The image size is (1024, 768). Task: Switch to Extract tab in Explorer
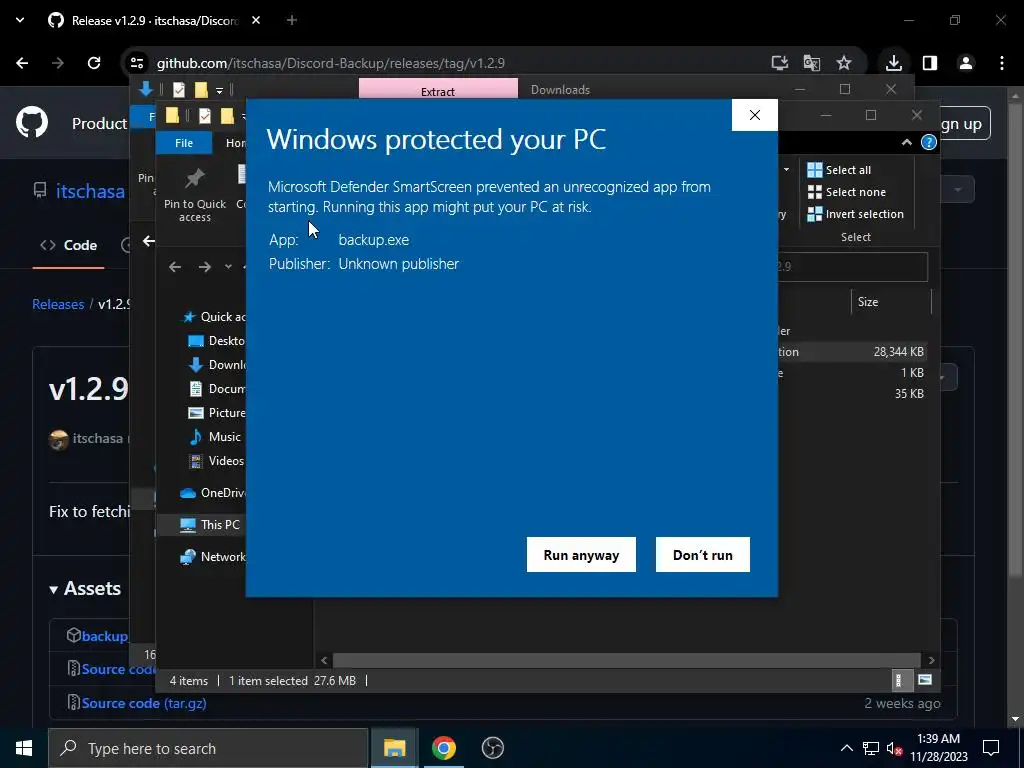click(438, 89)
